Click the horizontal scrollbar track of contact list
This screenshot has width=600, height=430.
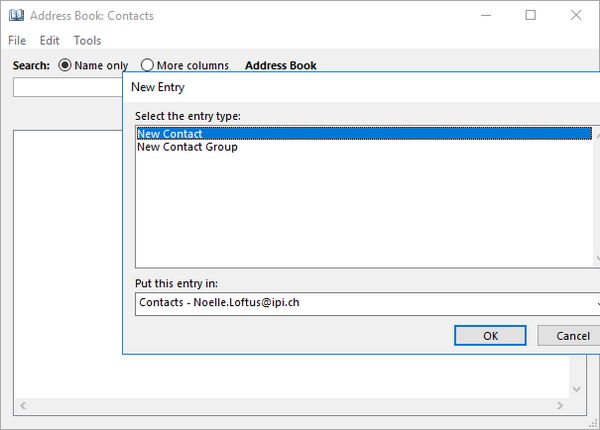click(290, 406)
